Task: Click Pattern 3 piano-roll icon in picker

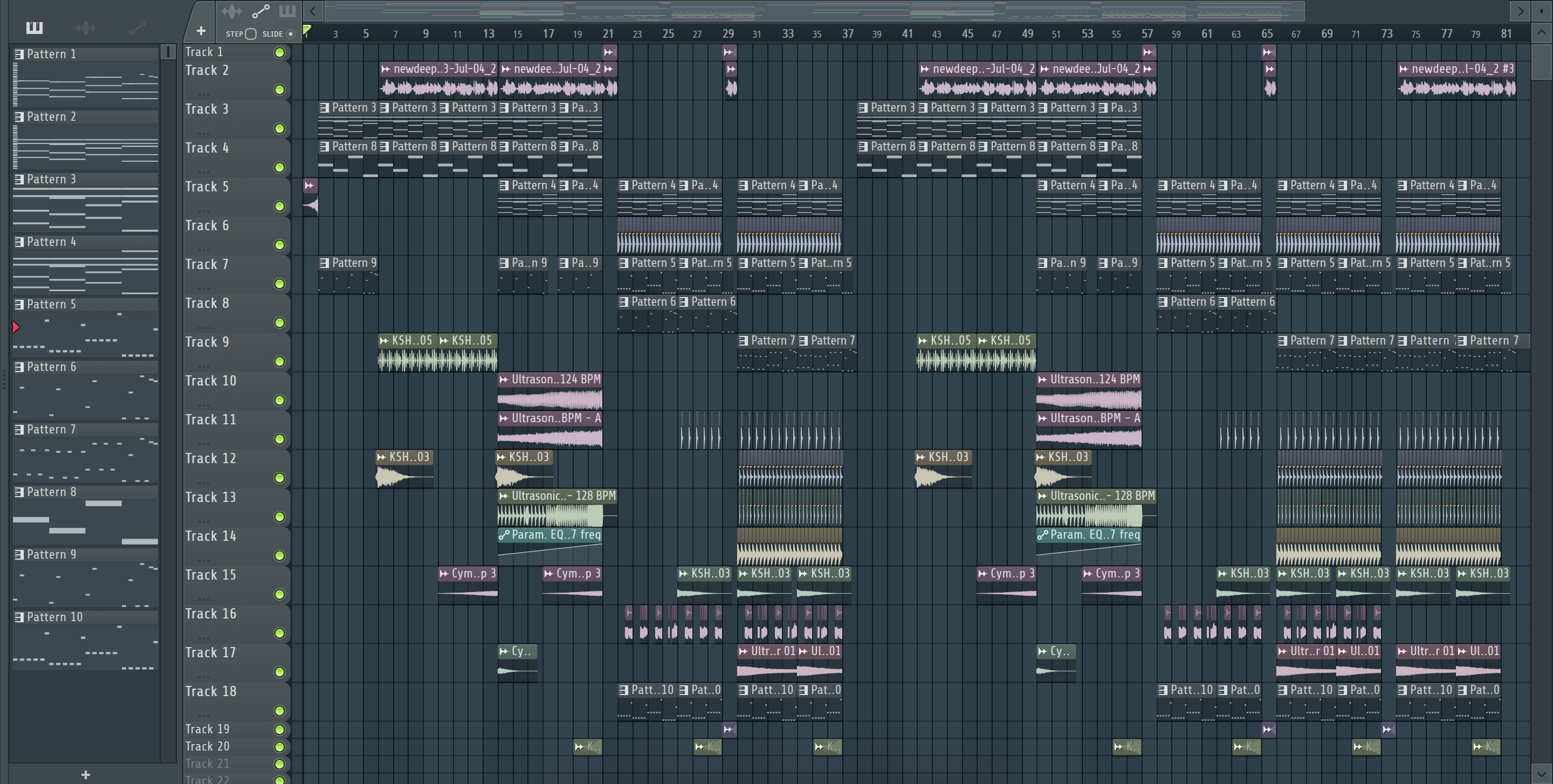Action: [19, 179]
